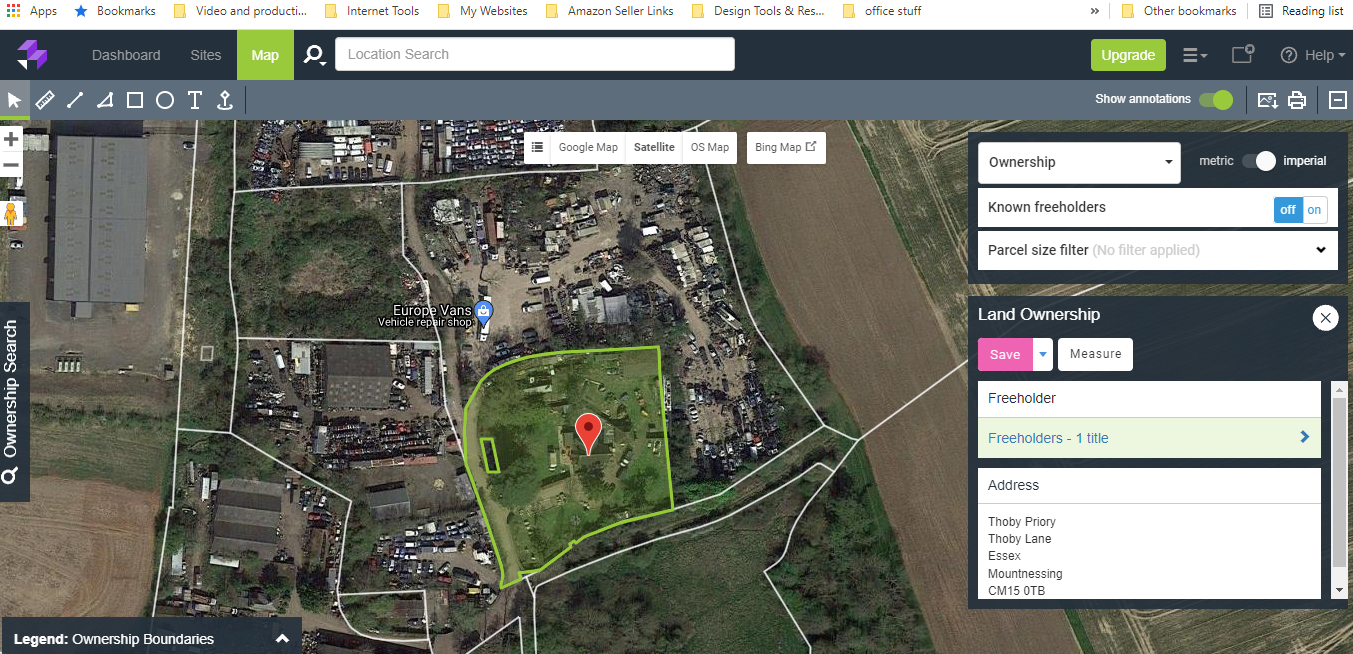The width and height of the screenshot is (1353, 654).
Task: Click the Location Search field
Action: coord(534,54)
